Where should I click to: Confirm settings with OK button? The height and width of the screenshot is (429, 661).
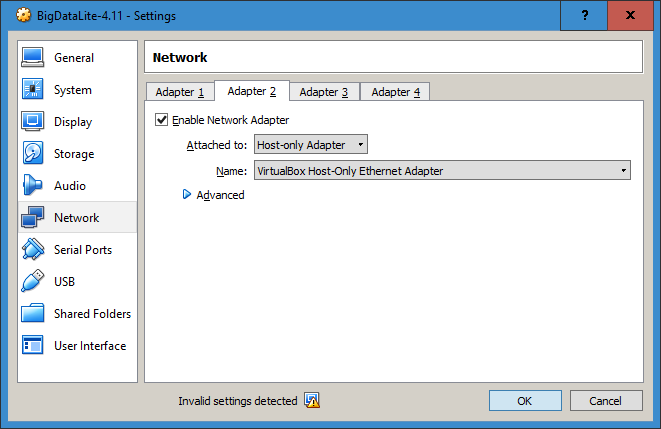(525, 400)
